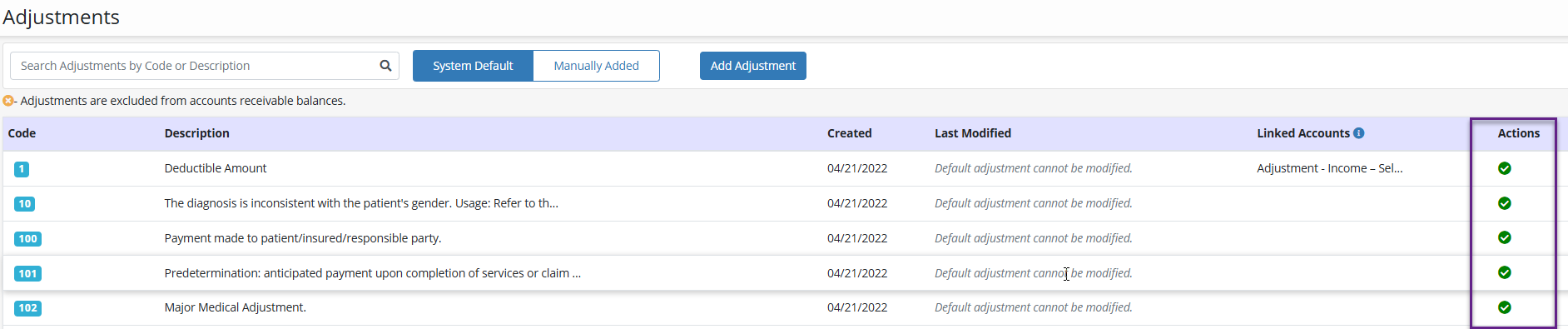
Task: Click green check icon for code 101 row
Action: [x=1505, y=272]
